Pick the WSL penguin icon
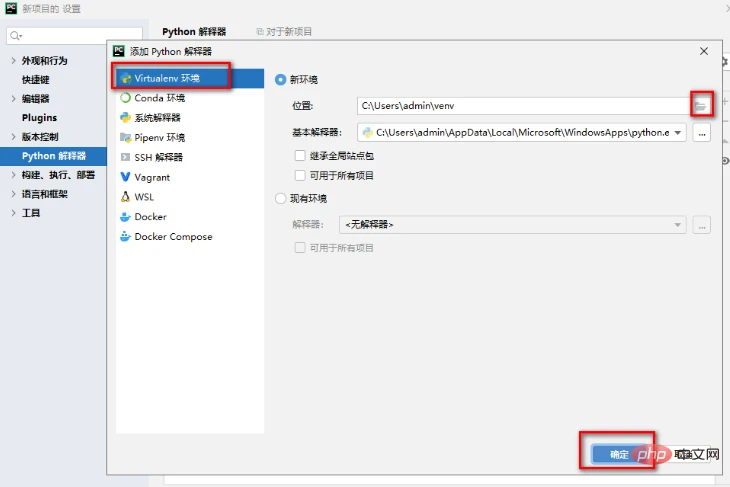The image size is (730, 487). 125,197
